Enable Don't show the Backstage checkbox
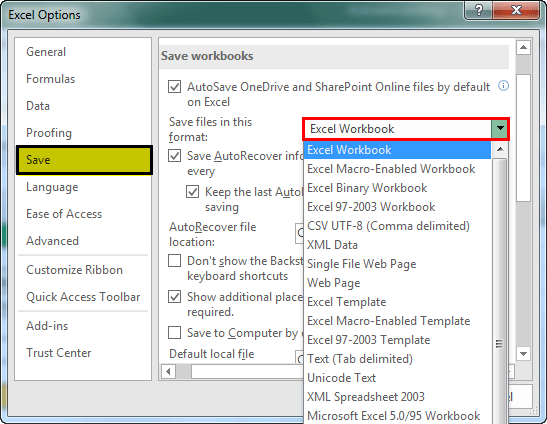 [x=174, y=261]
